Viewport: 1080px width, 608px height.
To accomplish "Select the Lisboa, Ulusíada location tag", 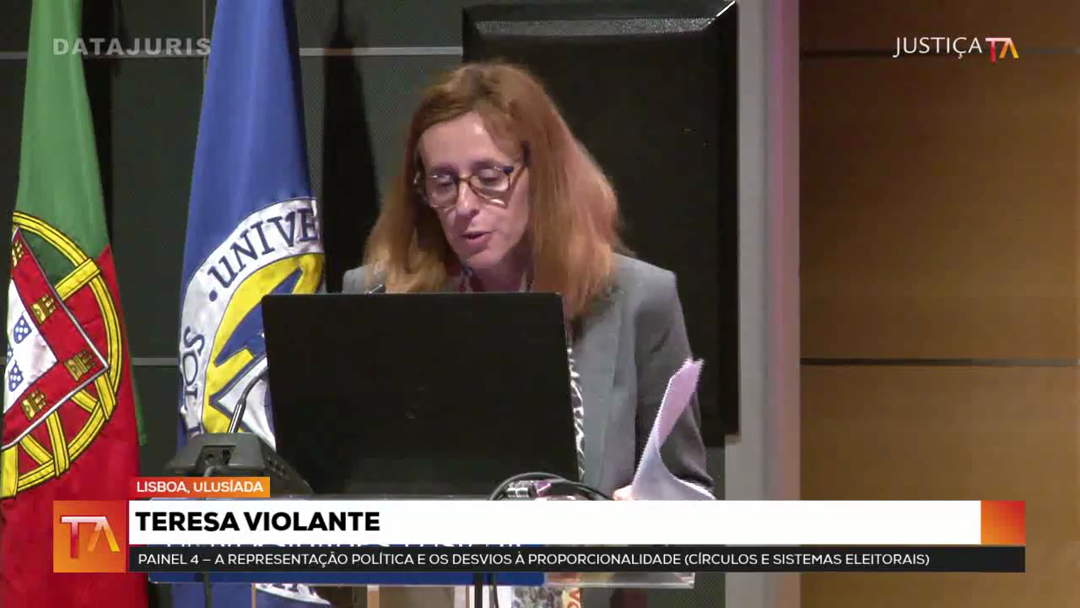I will tap(201, 488).
